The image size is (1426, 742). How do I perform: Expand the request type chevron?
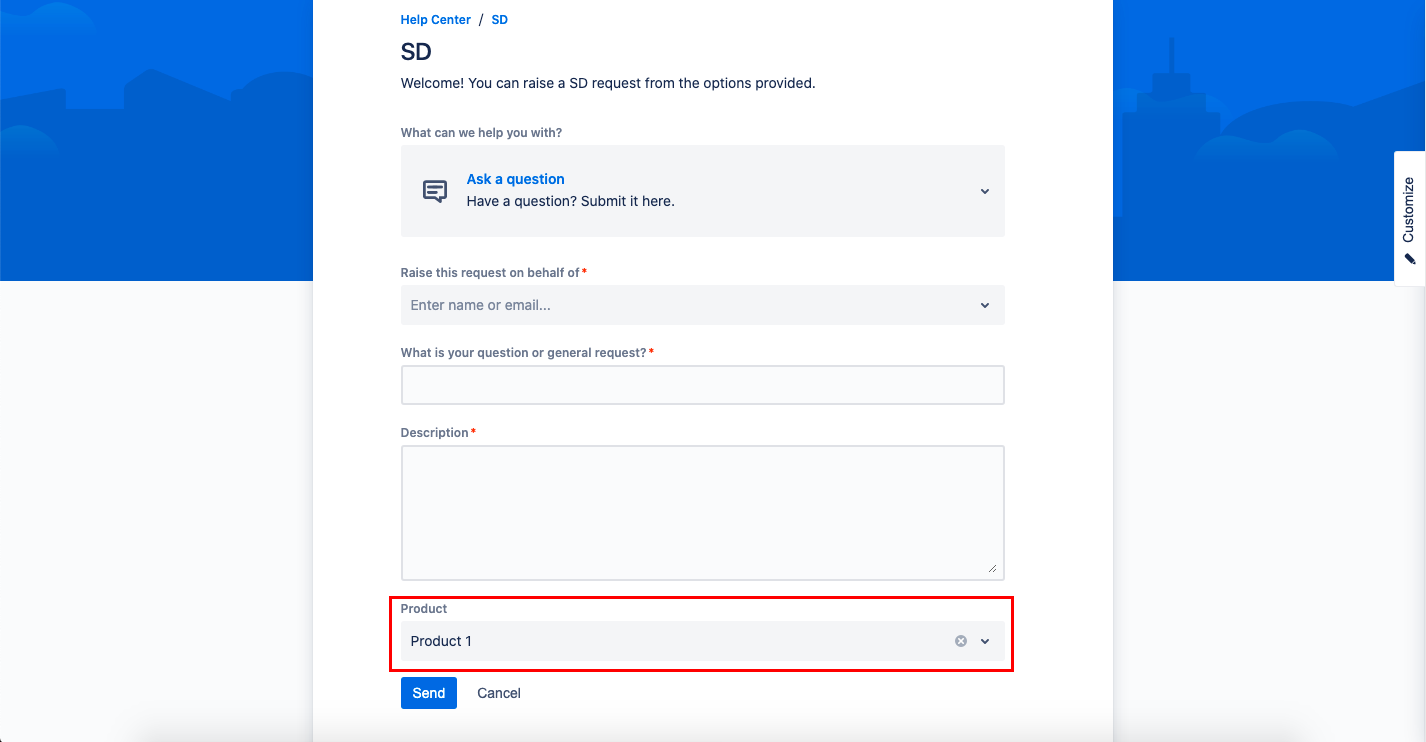(984, 191)
